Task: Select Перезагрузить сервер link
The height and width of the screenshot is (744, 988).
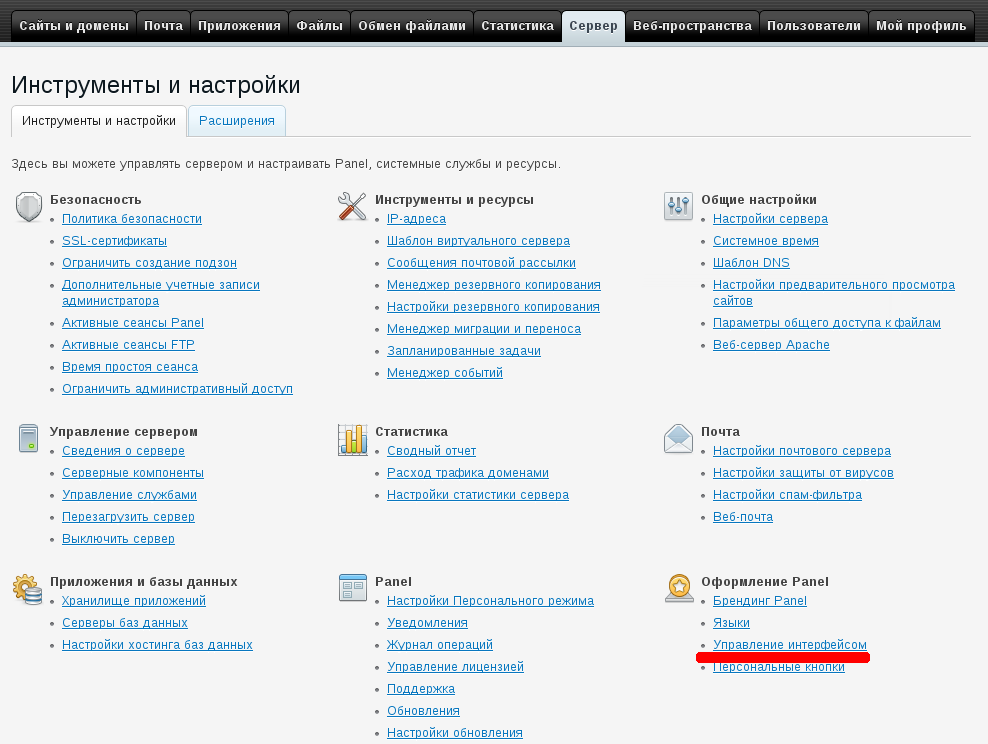Action: (x=128, y=517)
